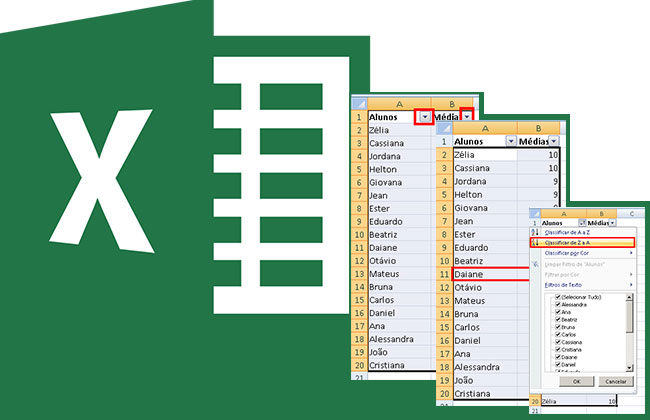Click the sort Z to A icon in filter menu
This screenshot has height=420, width=650.
535,243
